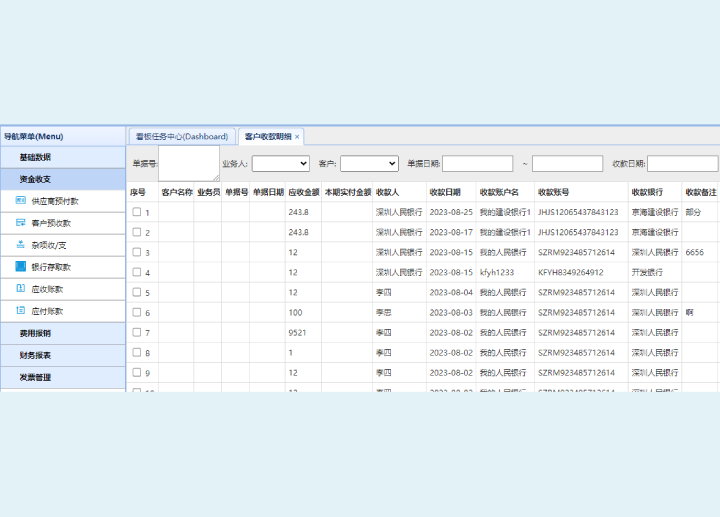The width and height of the screenshot is (720, 517).
Task: Click the 供应商预付款 sidebar icon
Action: click(21, 201)
